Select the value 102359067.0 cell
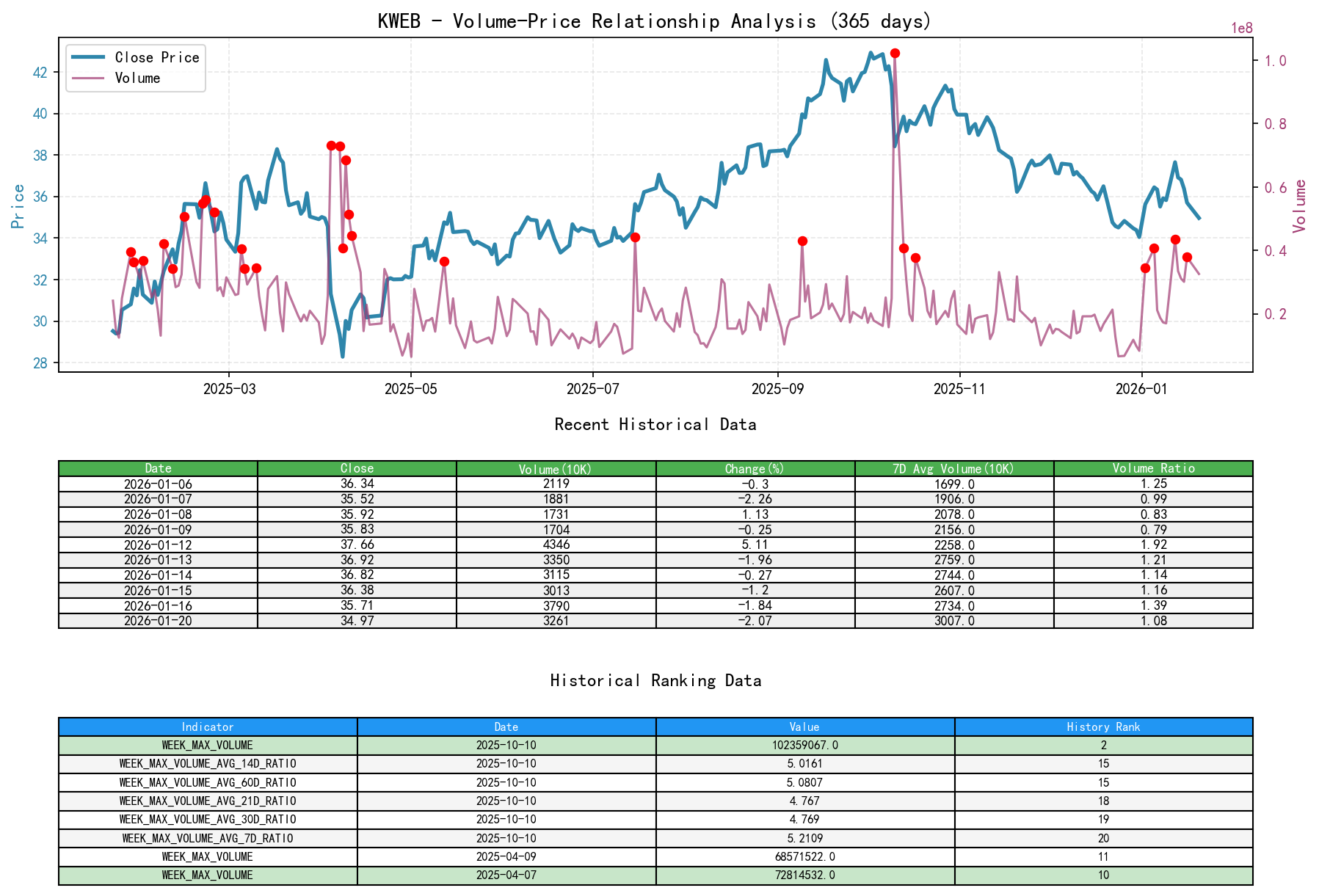The height and width of the screenshot is (896, 1319). (x=804, y=745)
